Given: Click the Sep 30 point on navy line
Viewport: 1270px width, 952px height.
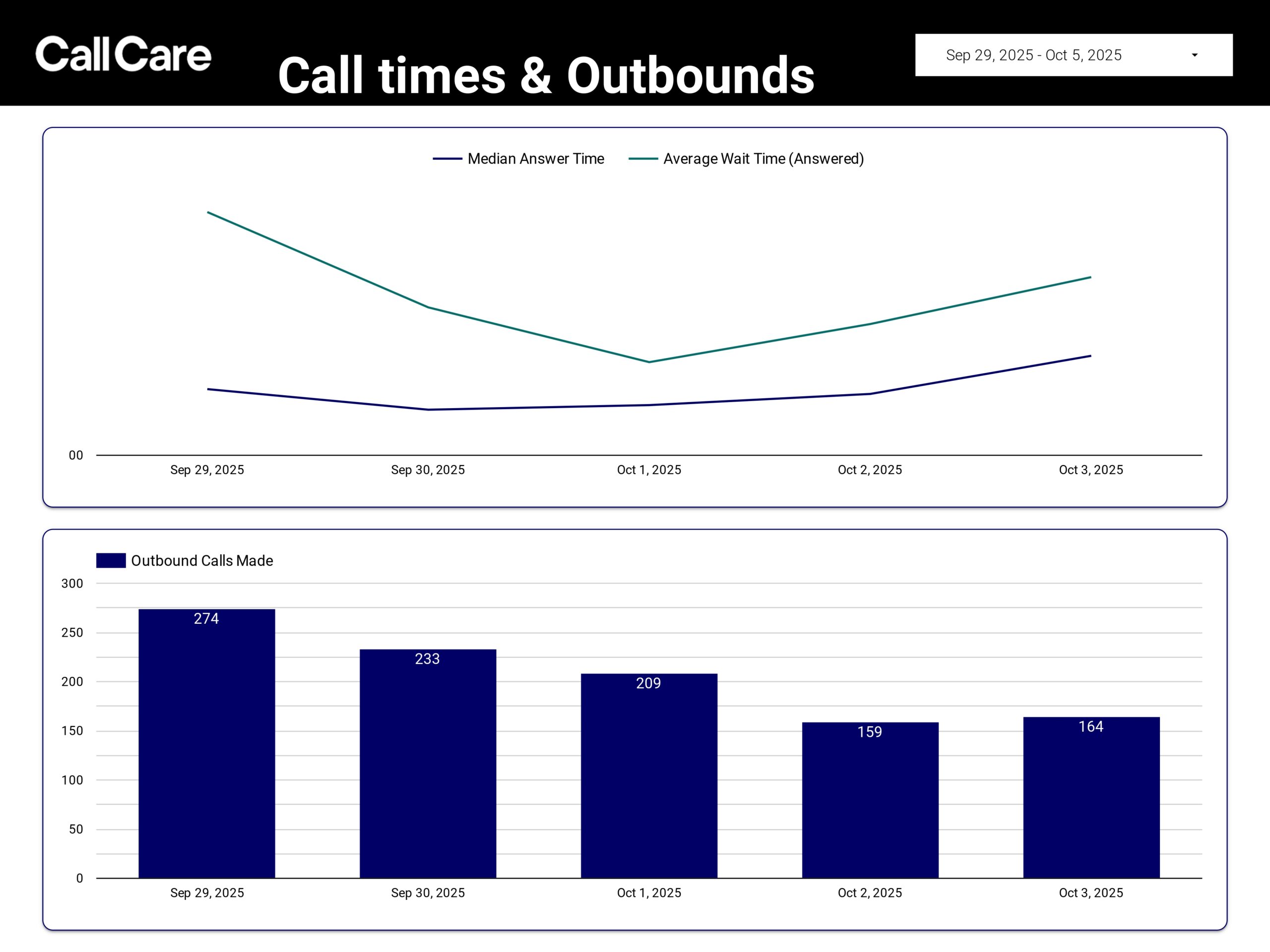Looking at the screenshot, I should point(428,410).
